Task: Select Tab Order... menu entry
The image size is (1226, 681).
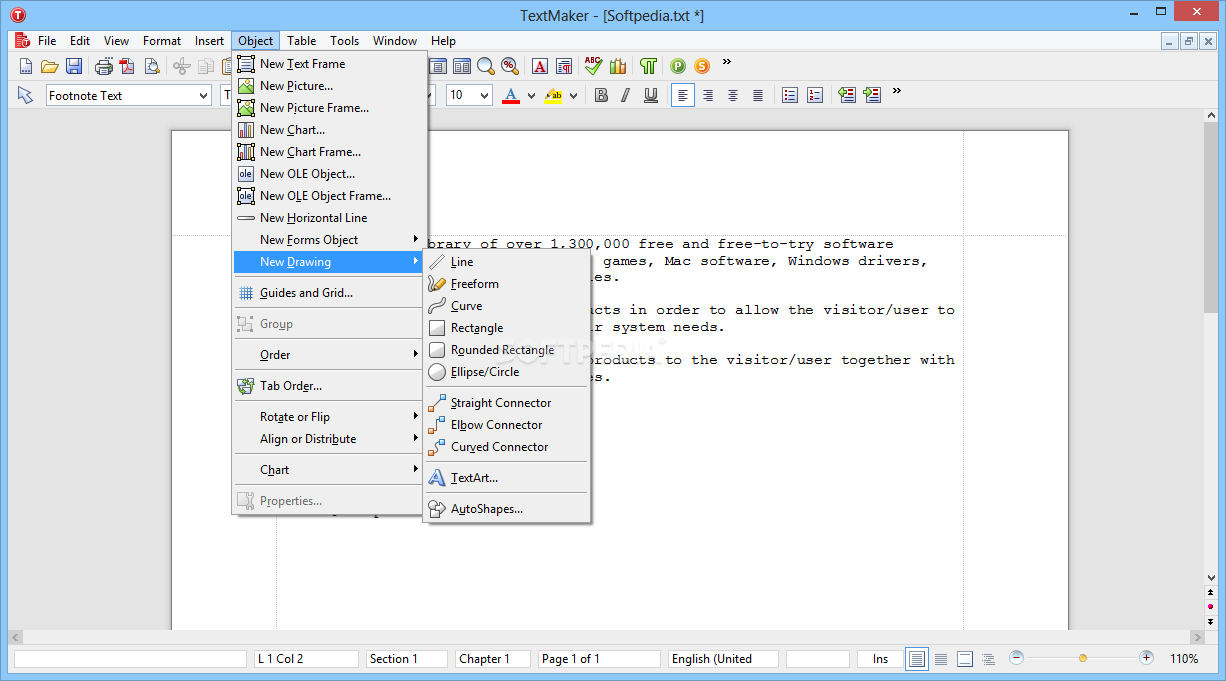Action: (328, 386)
